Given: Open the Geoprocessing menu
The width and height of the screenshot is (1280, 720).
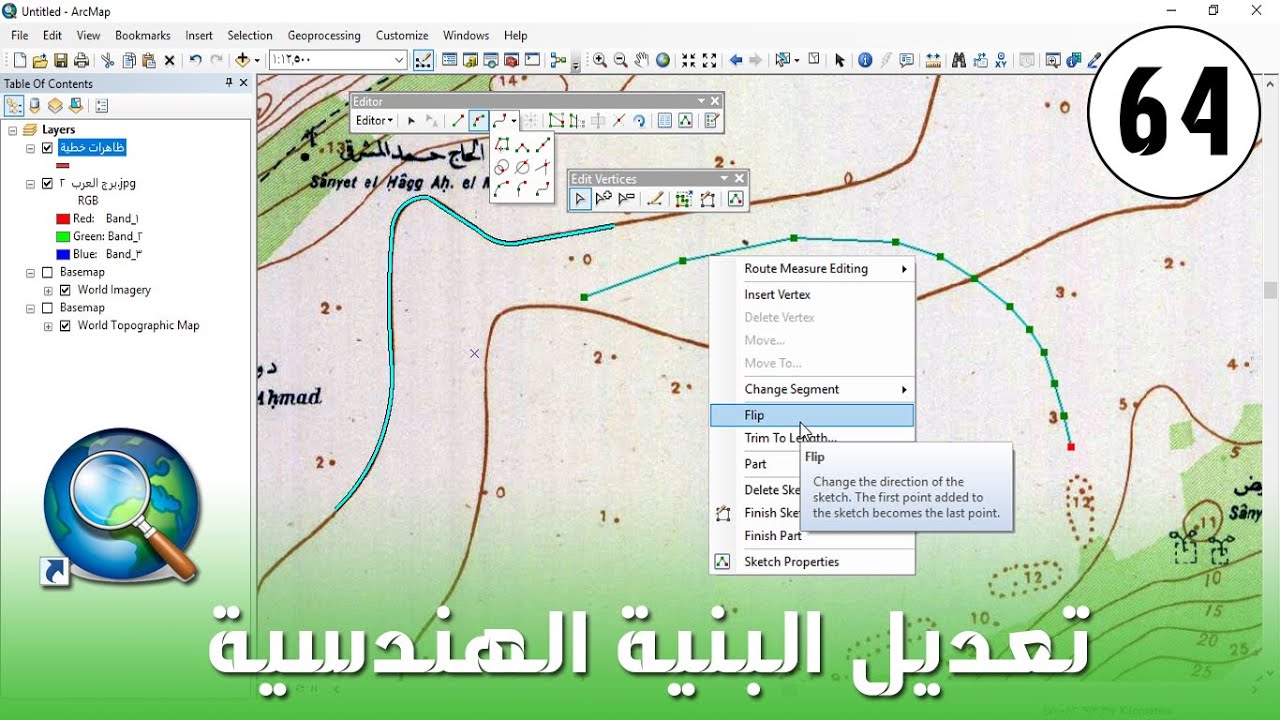Looking at the screenshot, I should [324, 35].
